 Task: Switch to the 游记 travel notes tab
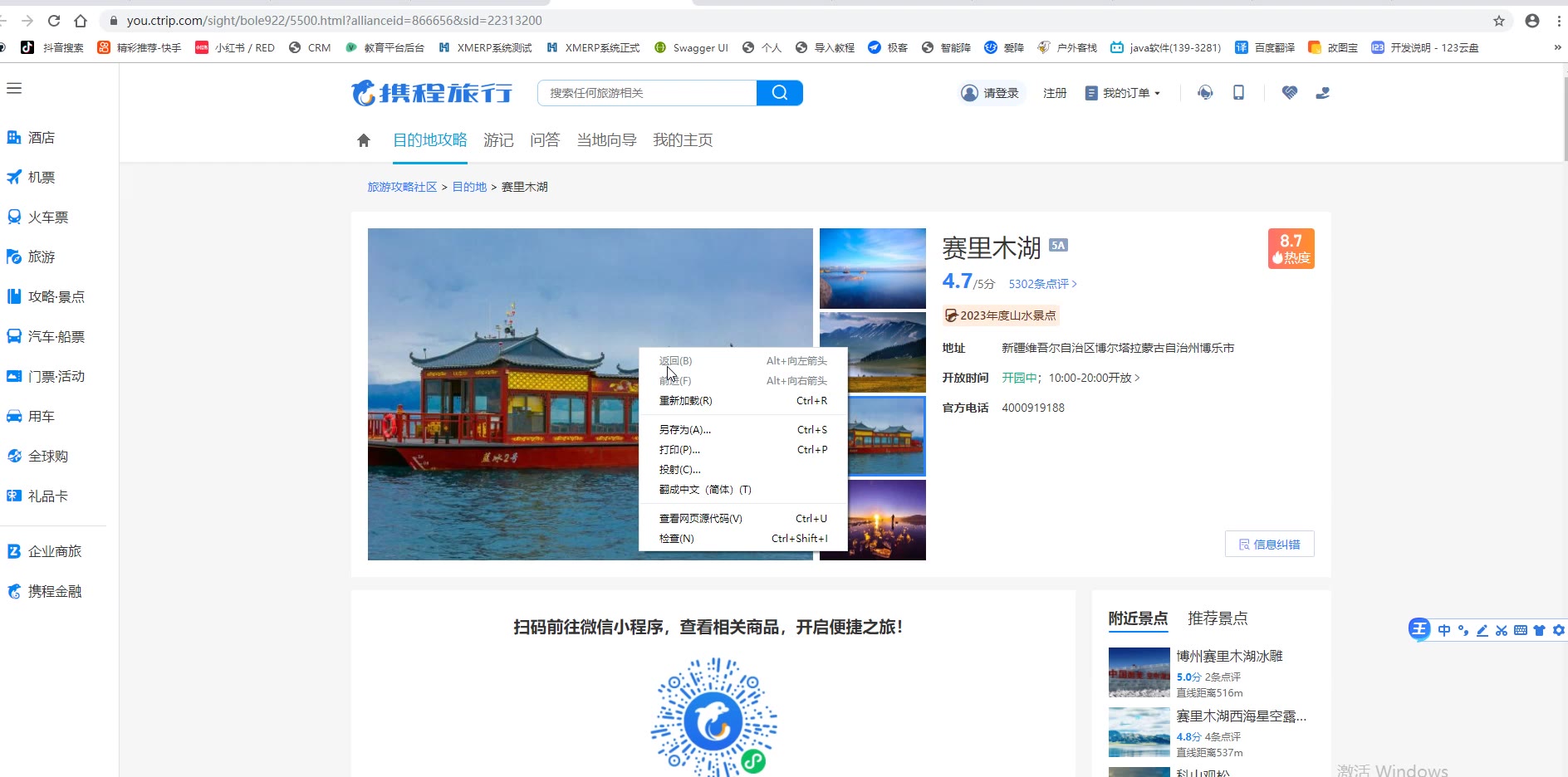498,140
